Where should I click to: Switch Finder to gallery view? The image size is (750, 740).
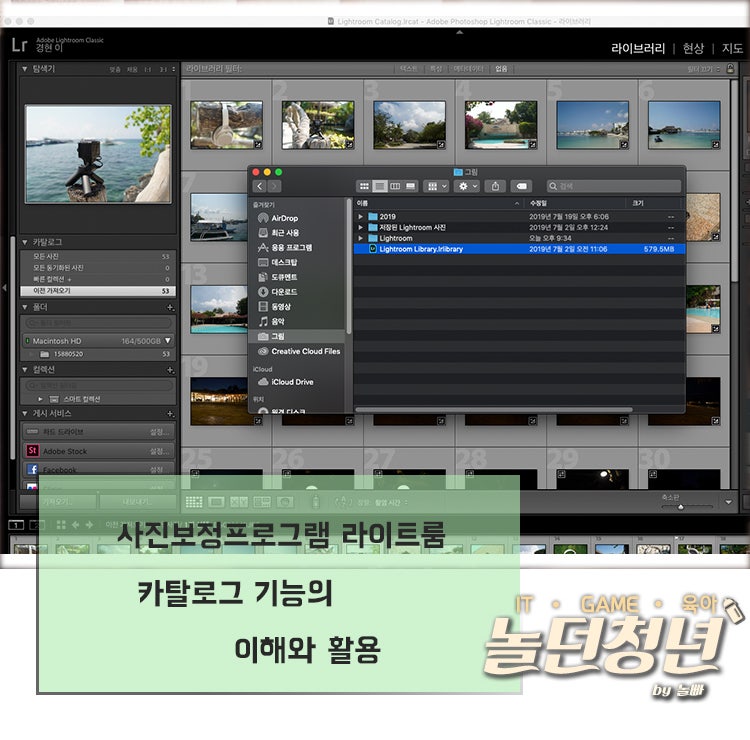410,186
